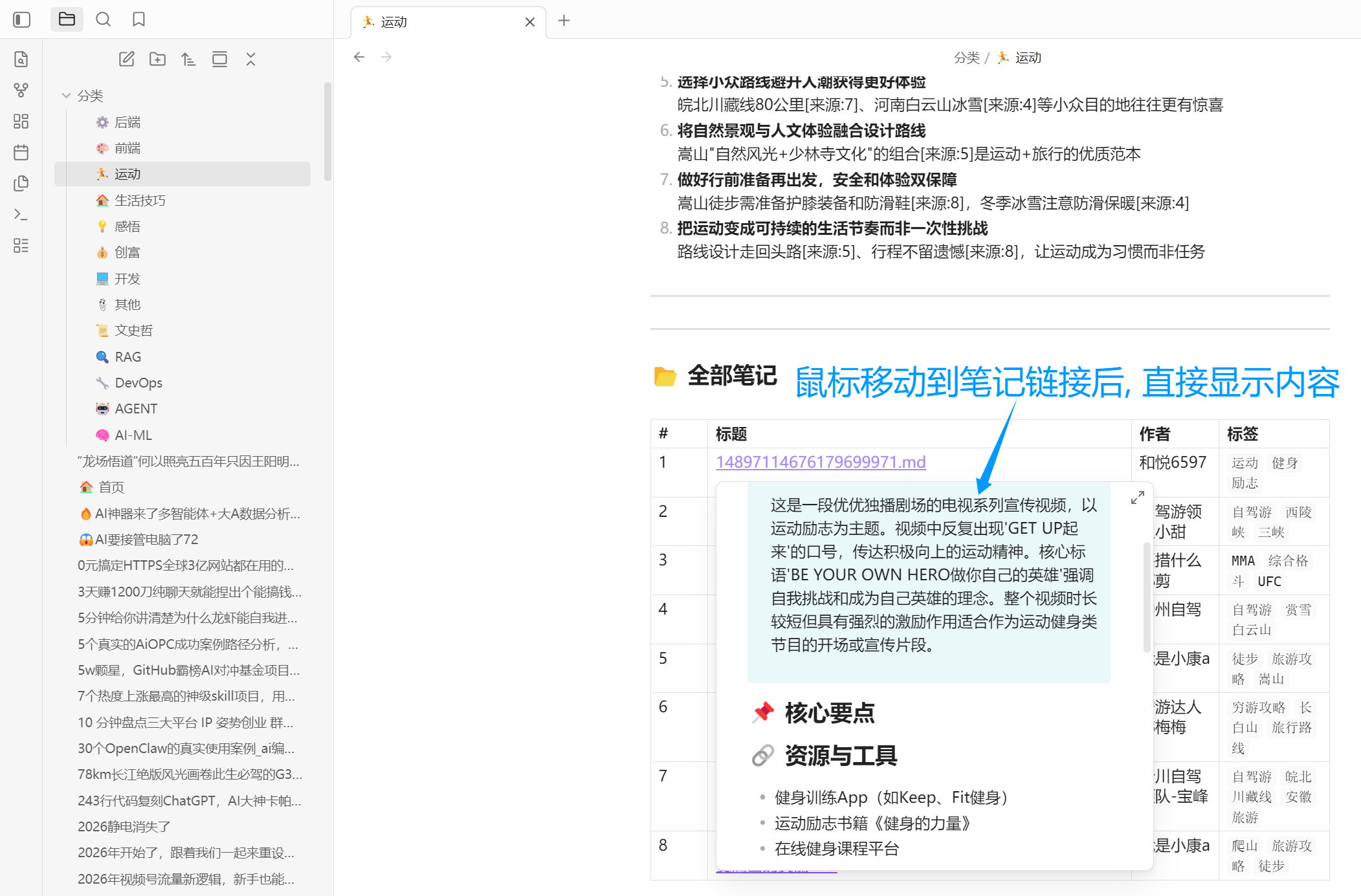Open the 14897114676179699971.md note link
The width and height of the screenshot is (1361, 896).
coord(820,462)
